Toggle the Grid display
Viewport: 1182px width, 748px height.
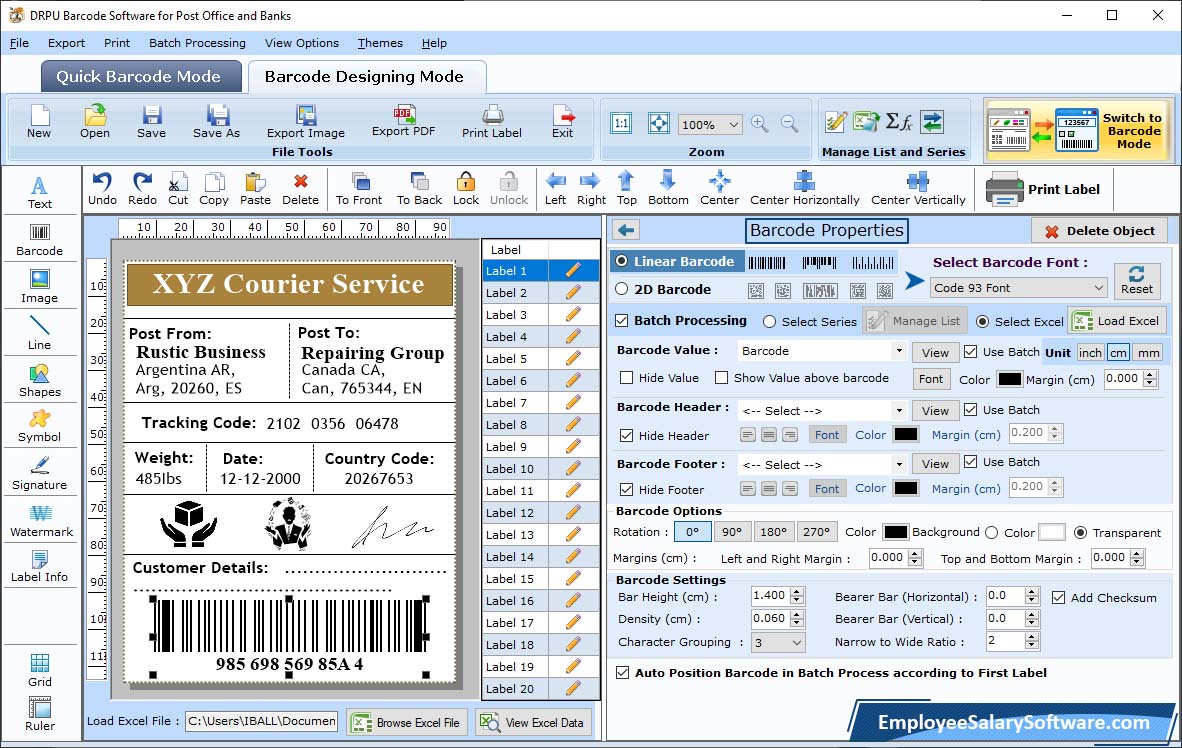tap(39, 670)
